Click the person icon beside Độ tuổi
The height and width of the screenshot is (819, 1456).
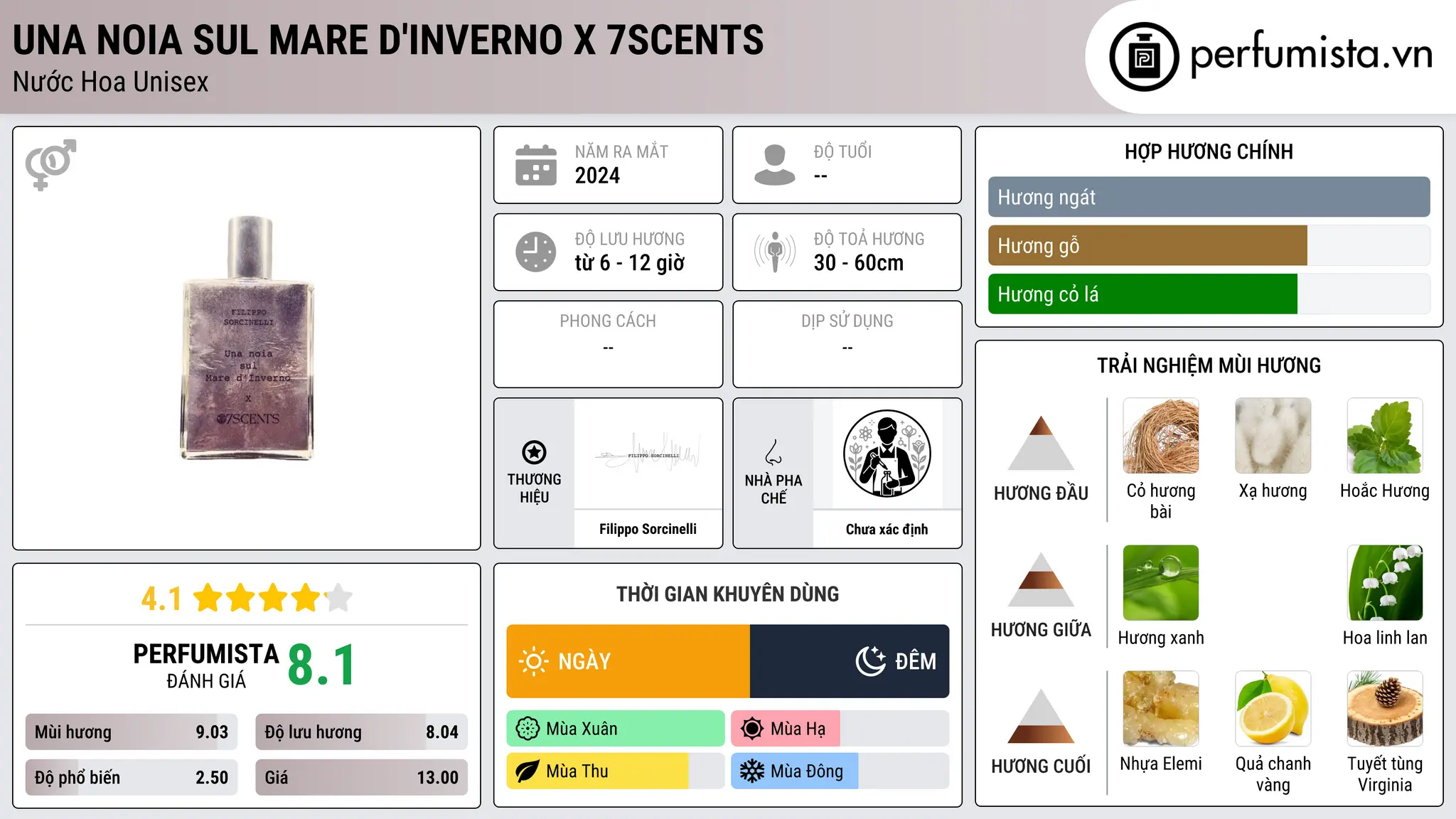pos(775,165)
